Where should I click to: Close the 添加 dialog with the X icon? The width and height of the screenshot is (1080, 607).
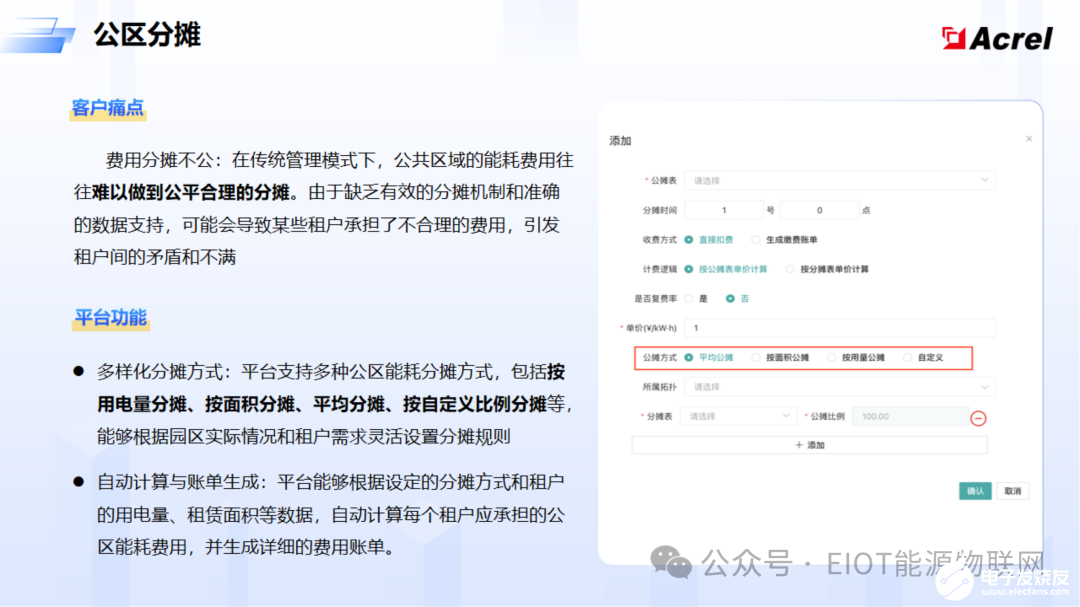1028,138
